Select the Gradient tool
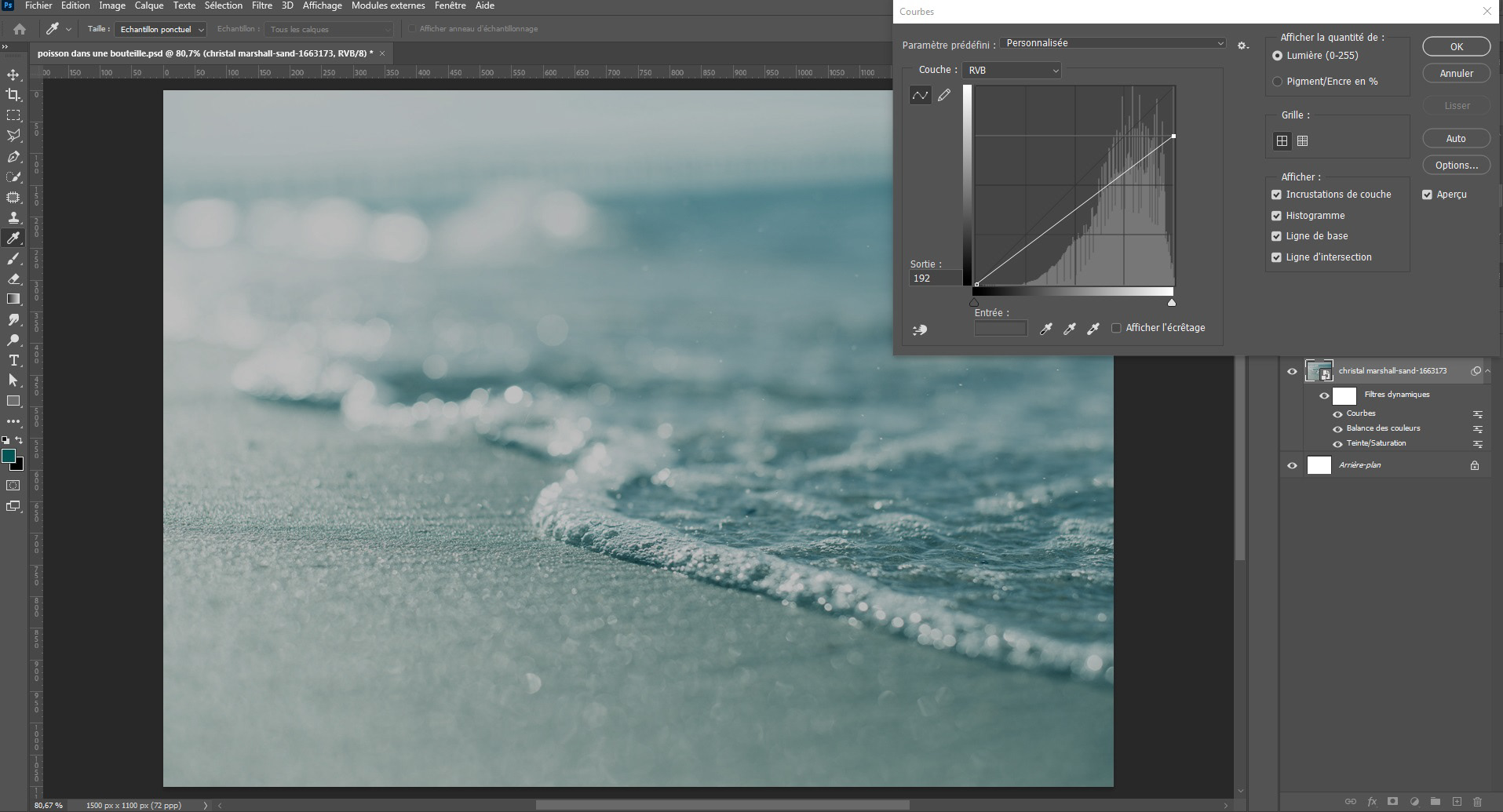Image resolution: width=1503 pixels, height=812 pixels. pyautogui.click(x=13, y=299)
